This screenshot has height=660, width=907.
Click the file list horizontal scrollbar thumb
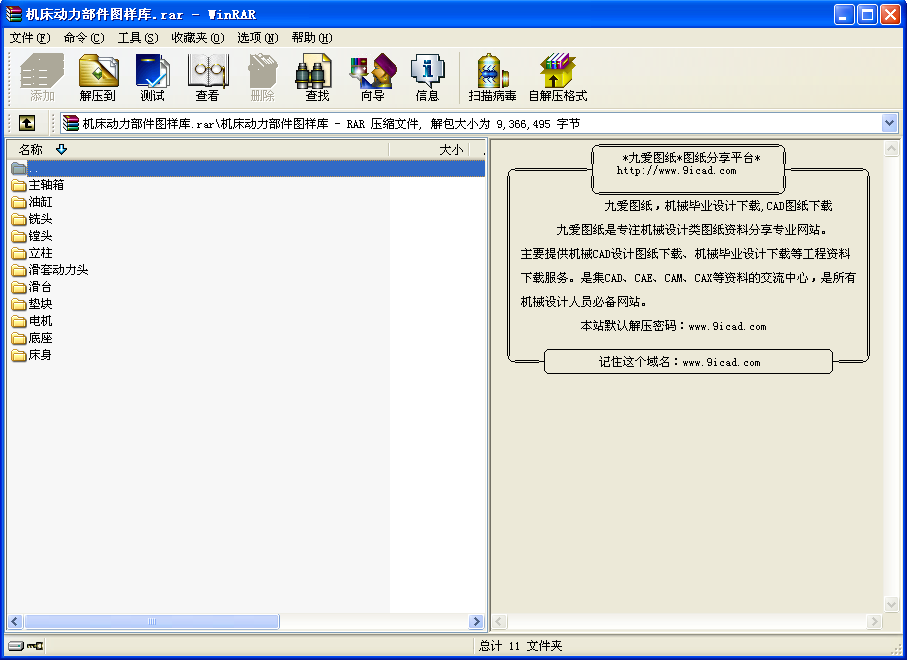(x=152, y=622)
